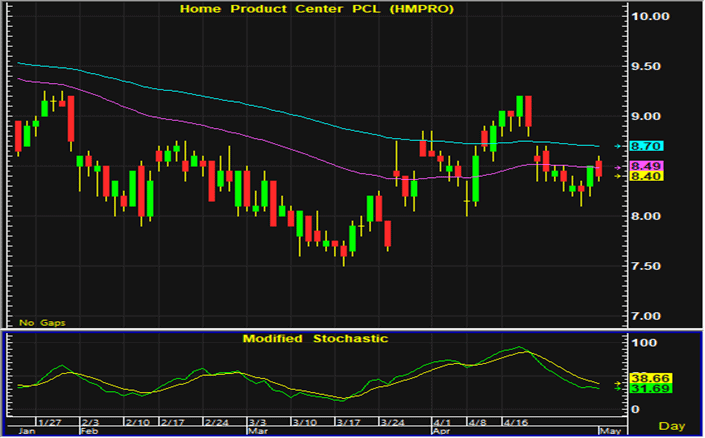This screenshot has height=438, width=705.
Task: Select the 4/16 date marker on the timeline
Action: coord(513,423)
